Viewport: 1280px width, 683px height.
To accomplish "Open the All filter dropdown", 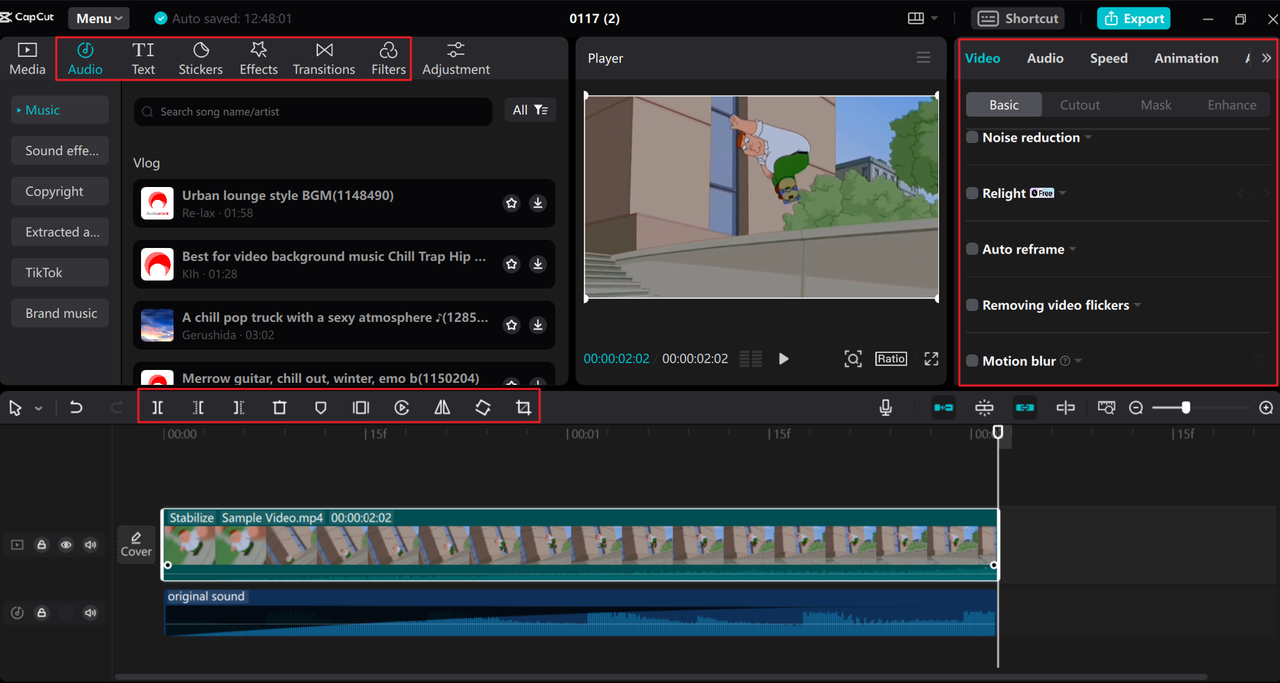I will click(x=530, y=110).
